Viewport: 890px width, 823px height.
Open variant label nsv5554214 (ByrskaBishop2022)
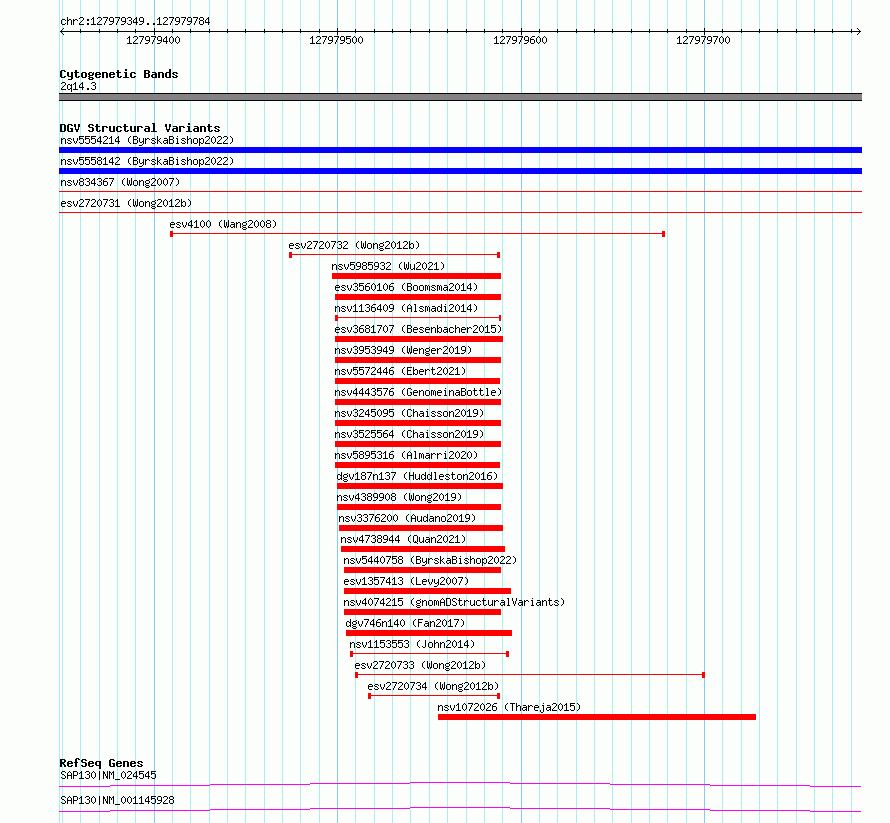click(x=147, y=140)
